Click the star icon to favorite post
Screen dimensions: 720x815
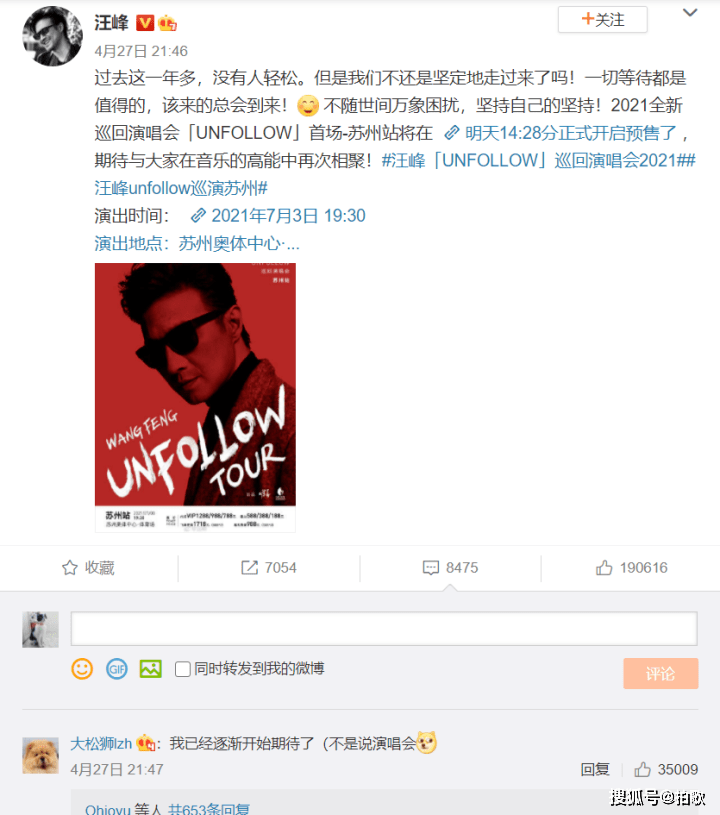click(x=70, y=568)
